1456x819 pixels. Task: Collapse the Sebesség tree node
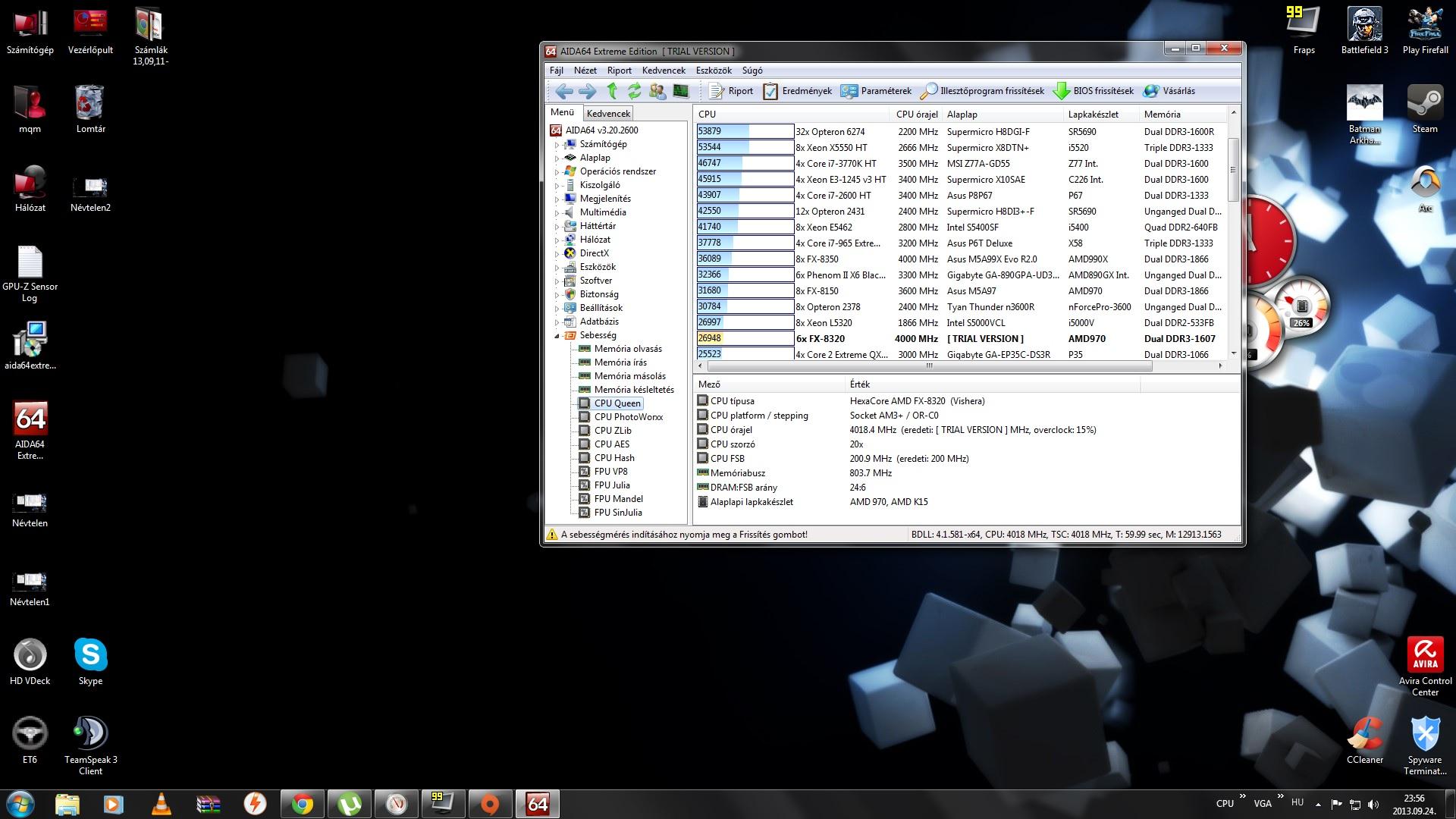(x=557, y=335)
